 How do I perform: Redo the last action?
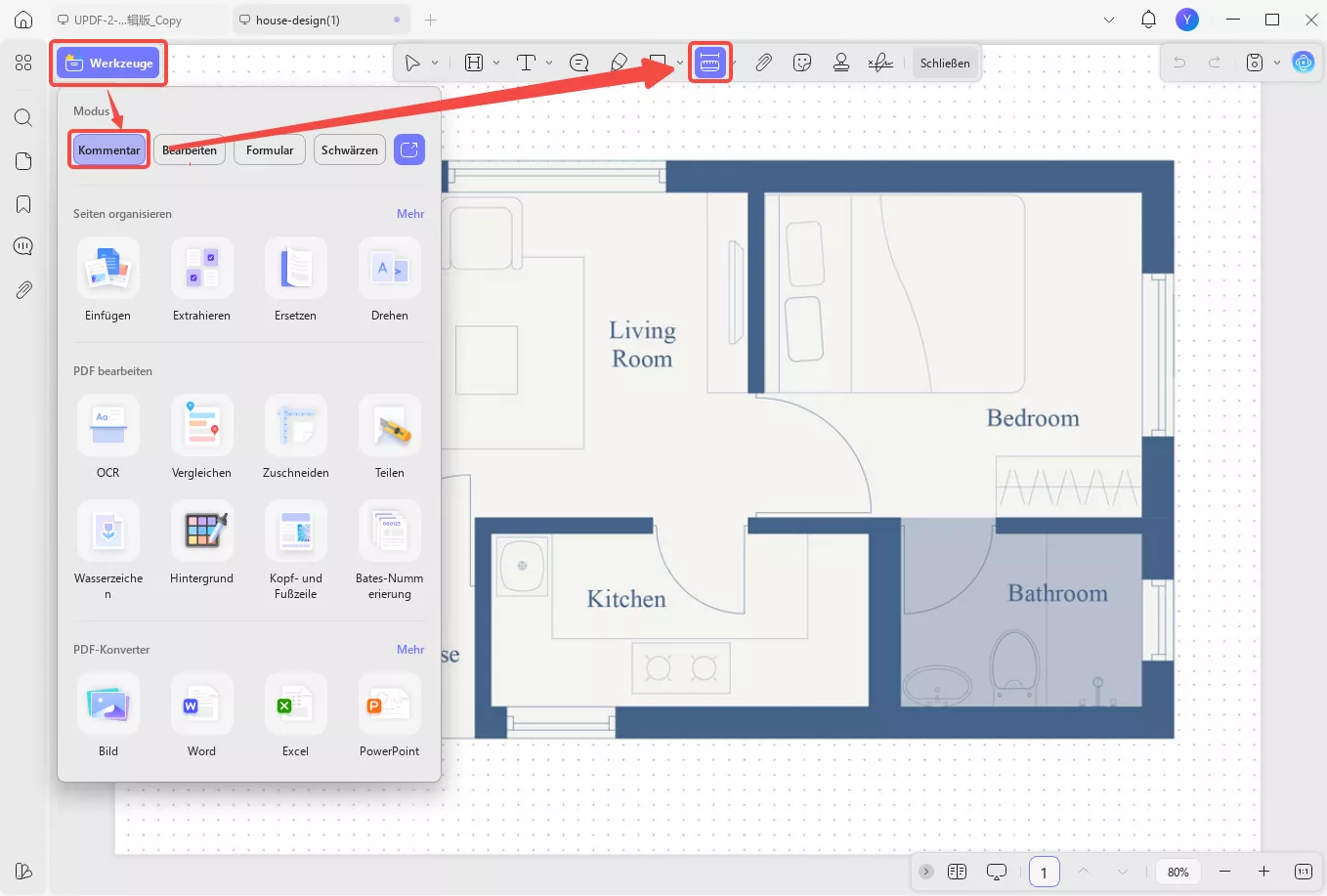tap(1215, 64)
